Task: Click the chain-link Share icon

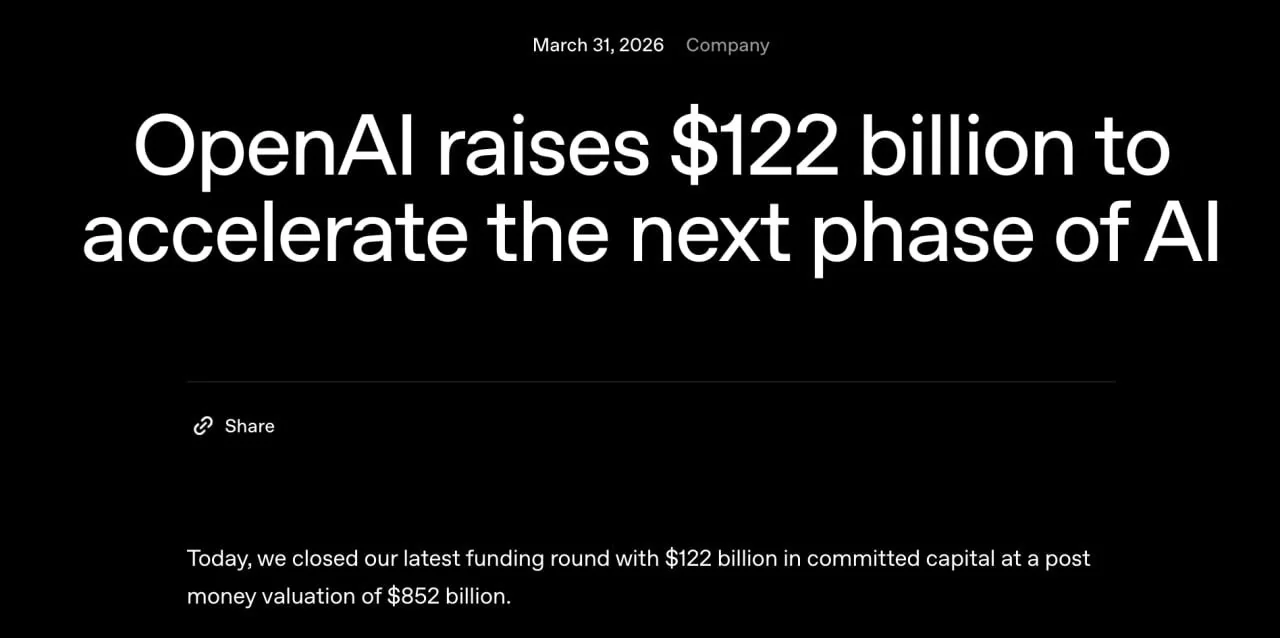Action: (203, 426)
